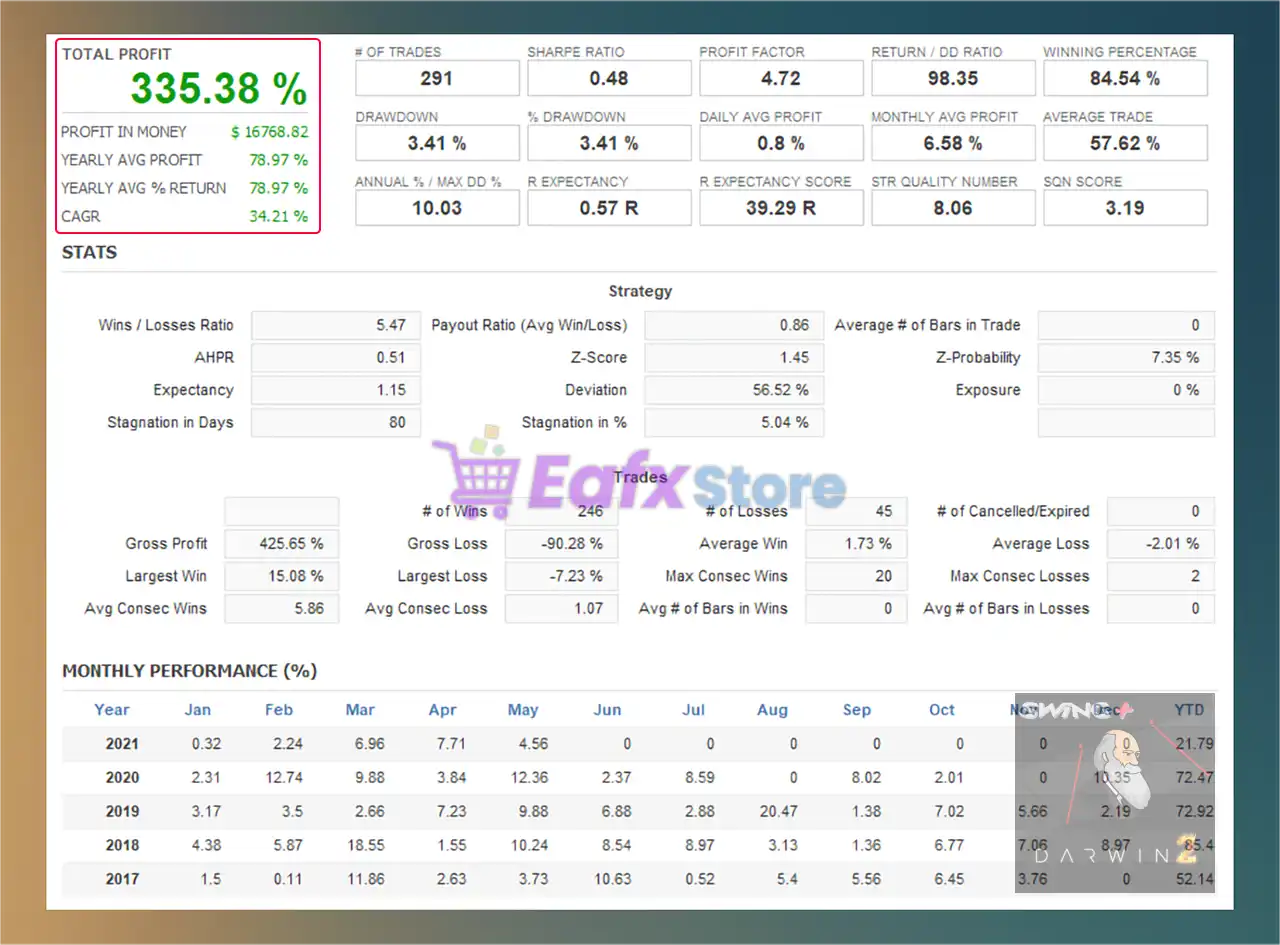The image size is (1280, 945).
Task: Select the CAGR 34.21 % value
Action: (x=278, y=216)
